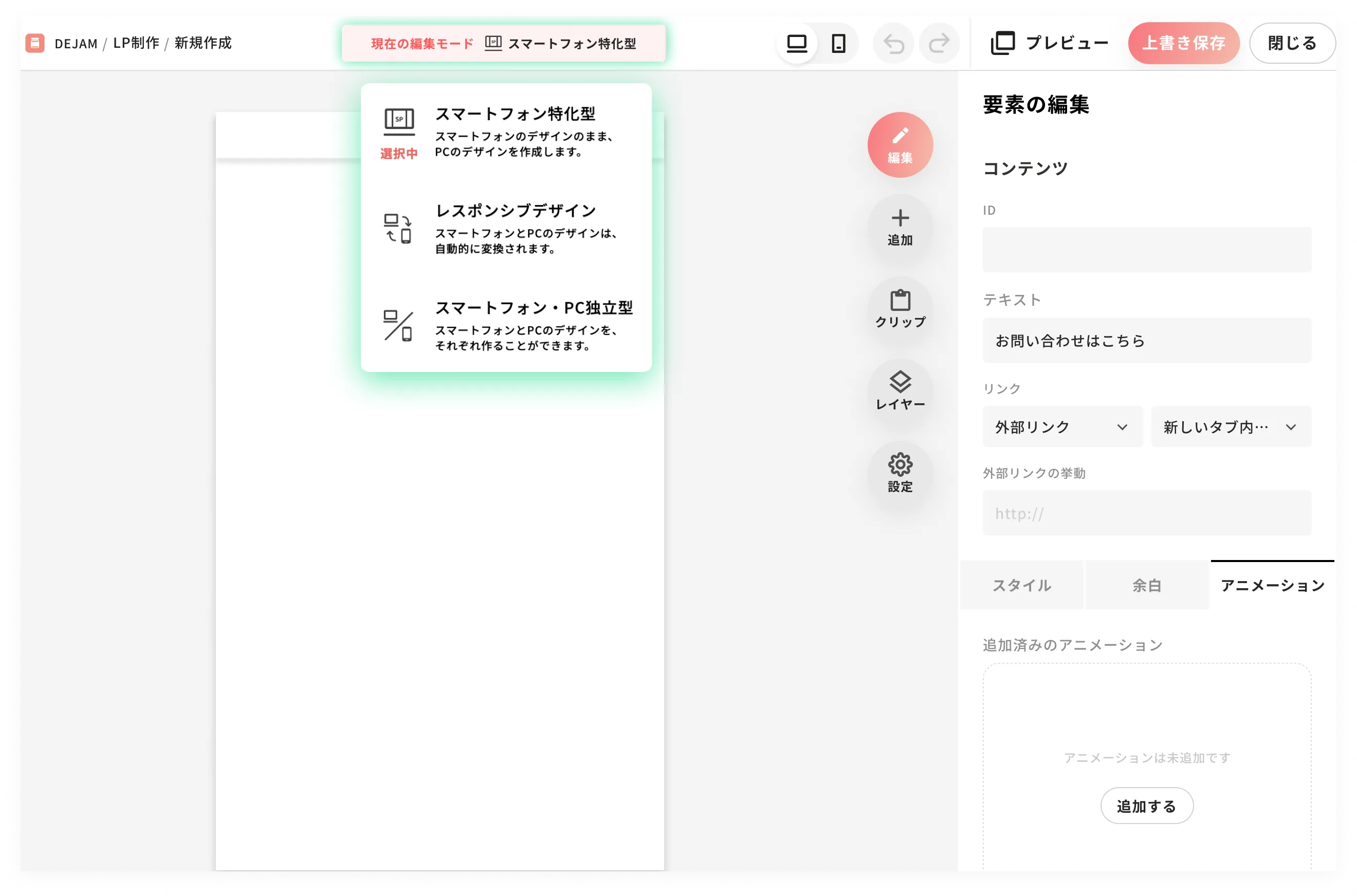Click the http:// external link URL field
Image resolution: width=1357 pixels, height=896 pixels.
(x=1146, y=513)
